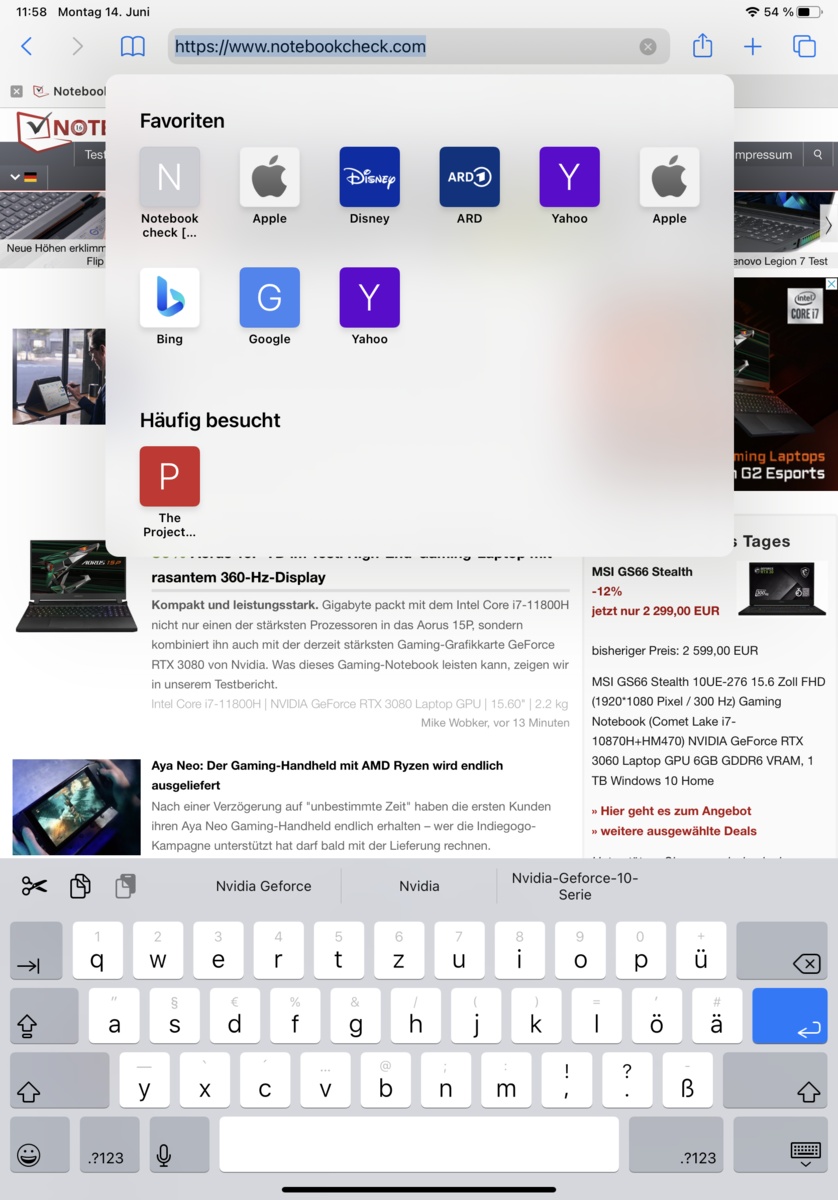Open the language flag dropdown
Image resolution: width=838 pixels, height=1200 pixels.
[23, 177]
